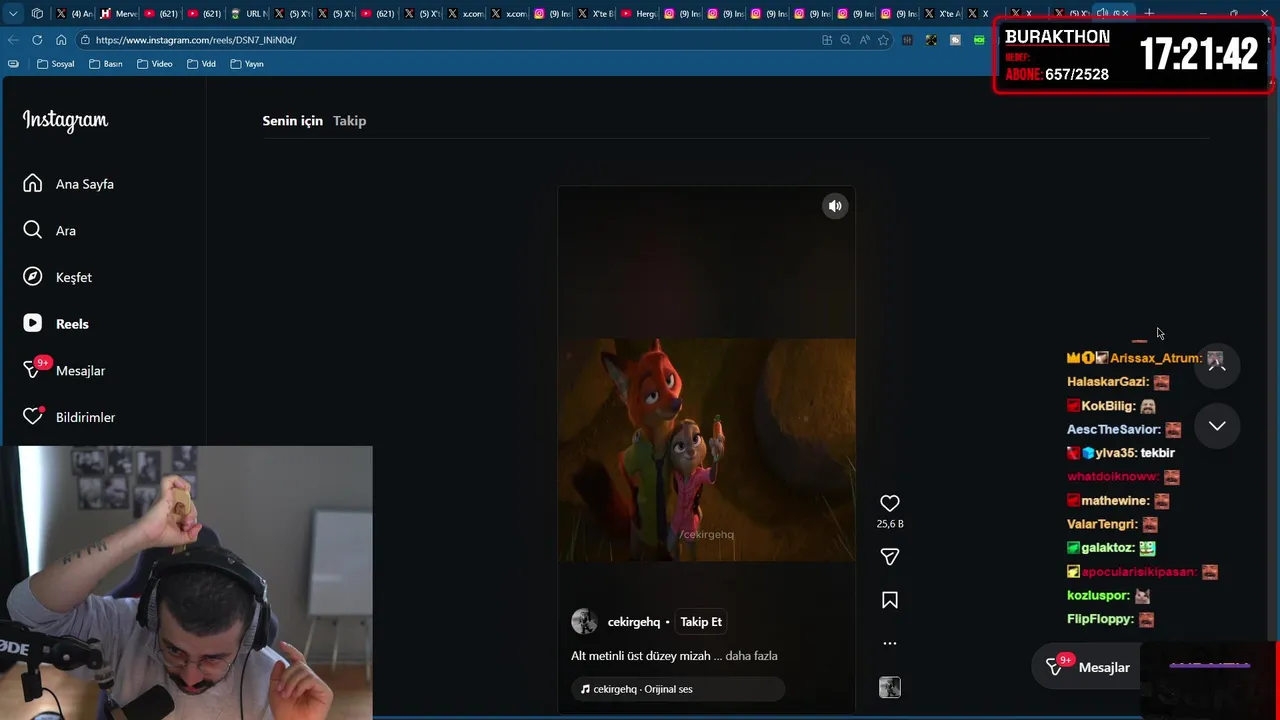1280x720 pixels.
Task: Like the reel with heart icon
Action: point(889,503)
